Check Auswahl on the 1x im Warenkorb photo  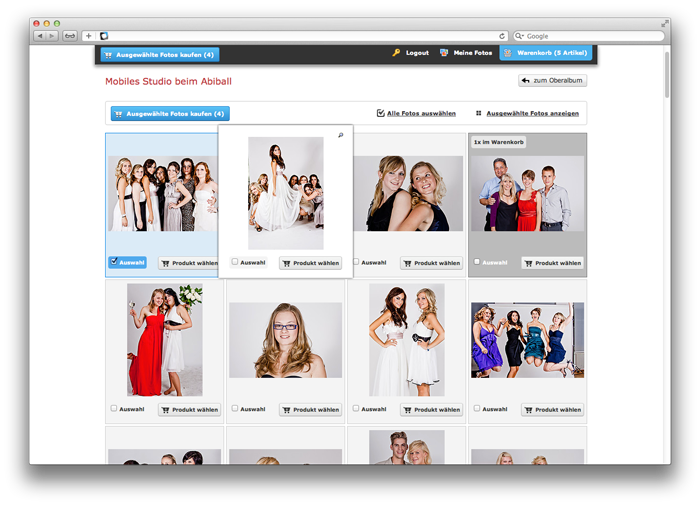[477, 262]
